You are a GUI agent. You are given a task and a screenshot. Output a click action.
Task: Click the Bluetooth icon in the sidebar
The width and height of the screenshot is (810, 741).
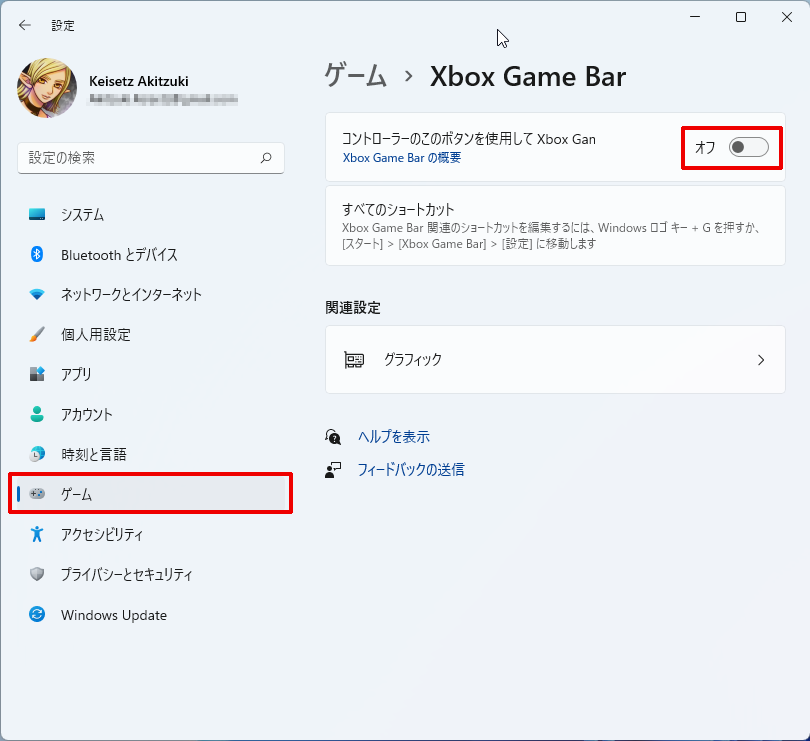pyautogui.click(x=37, y=254)
